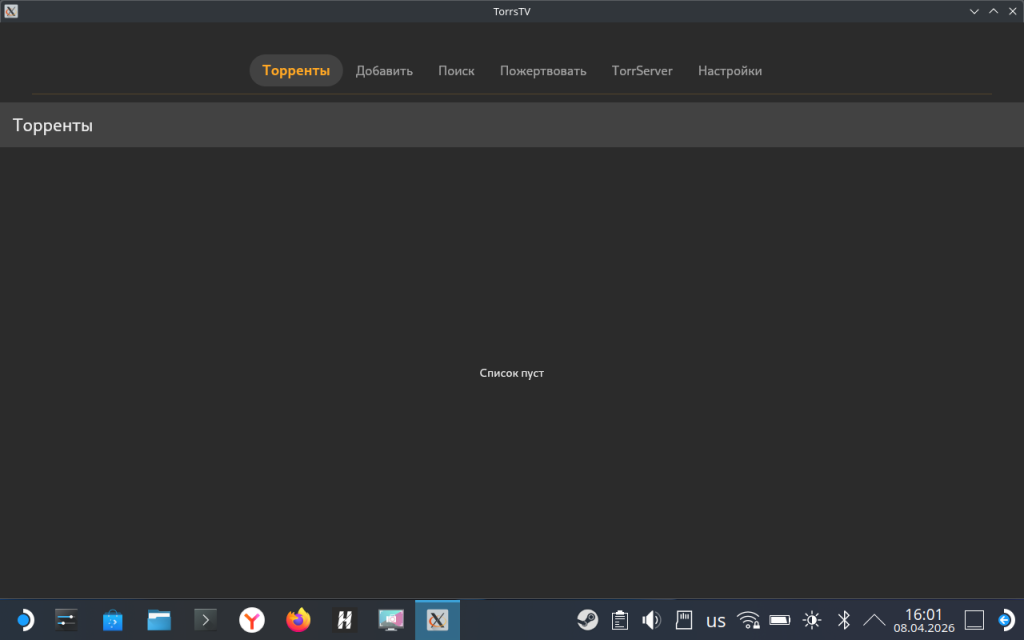The image size is (1024, 640).
Task: Open Dolphin file manager icon
Action: point(159,620)
